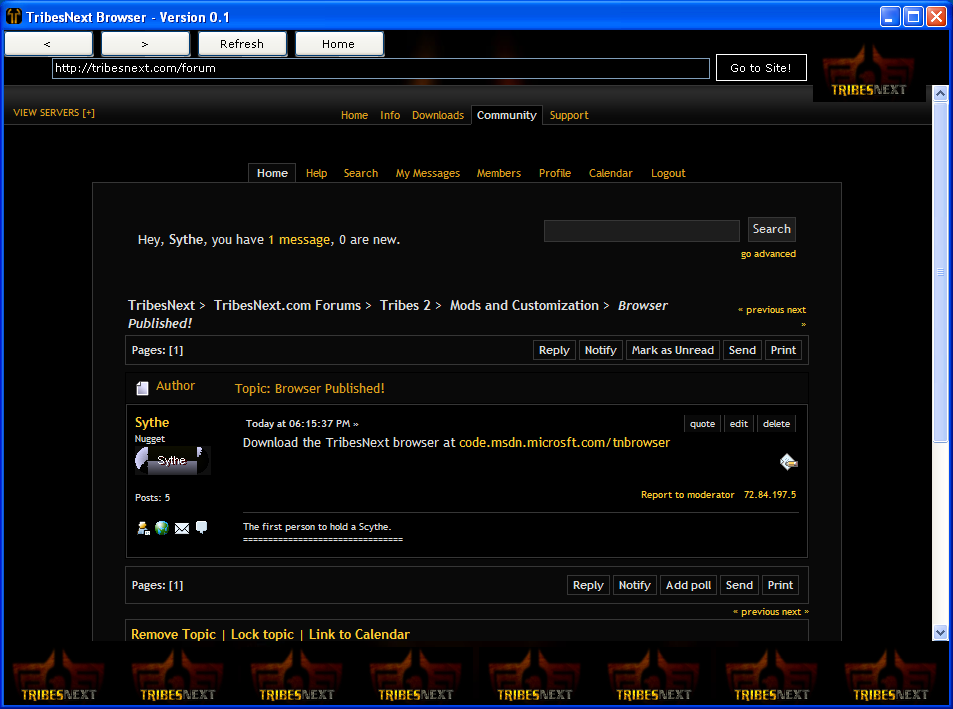Click the bottom Reply button

[588, 585]
